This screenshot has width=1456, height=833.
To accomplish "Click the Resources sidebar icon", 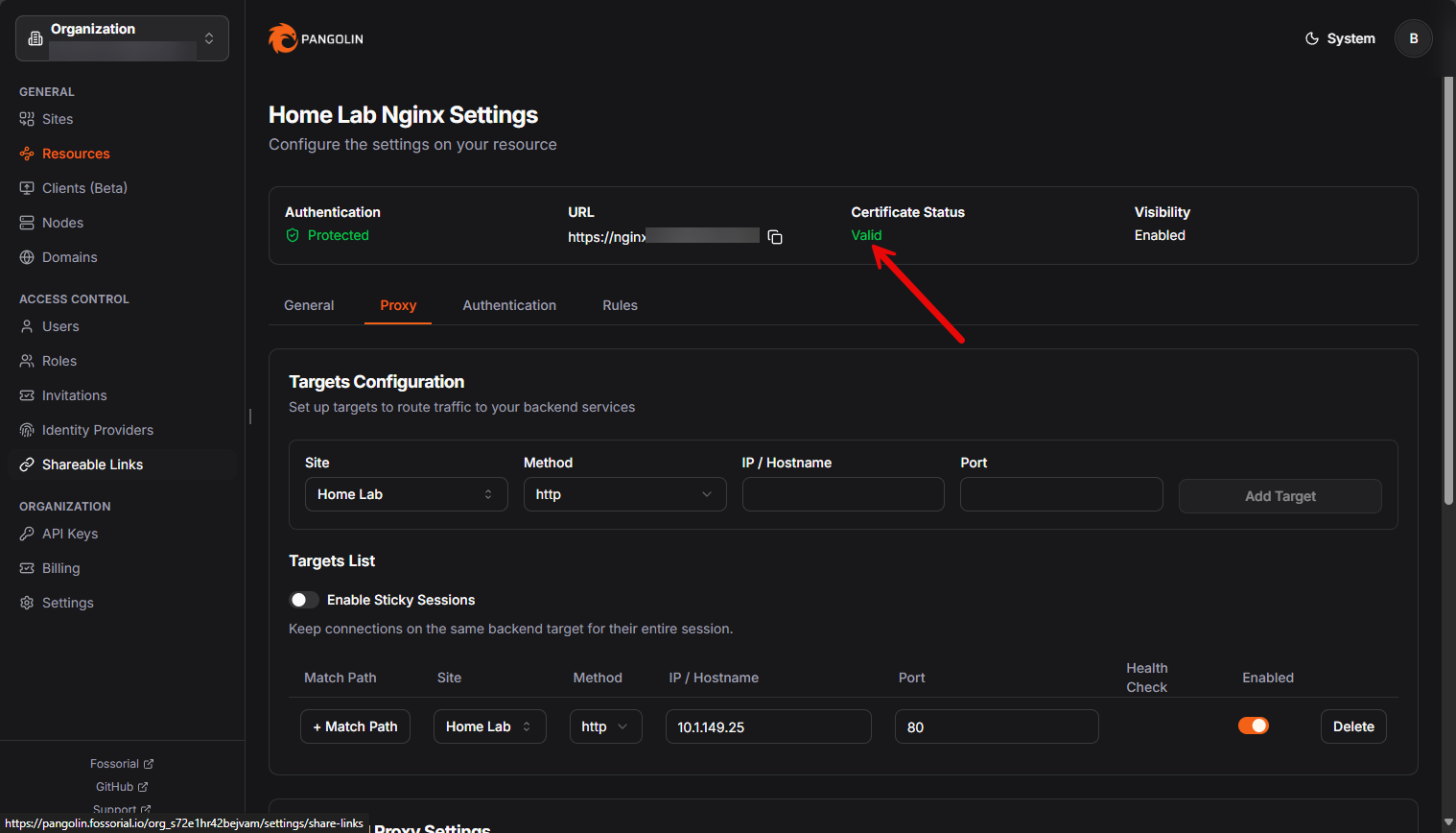I will [x=27, y=154].
